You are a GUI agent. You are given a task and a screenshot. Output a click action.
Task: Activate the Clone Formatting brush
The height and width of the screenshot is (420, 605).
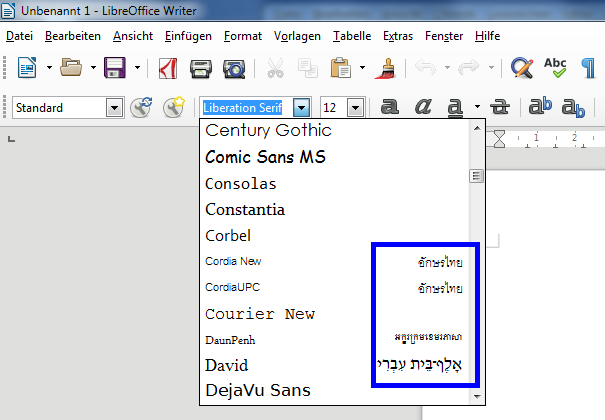pos(385,68)
